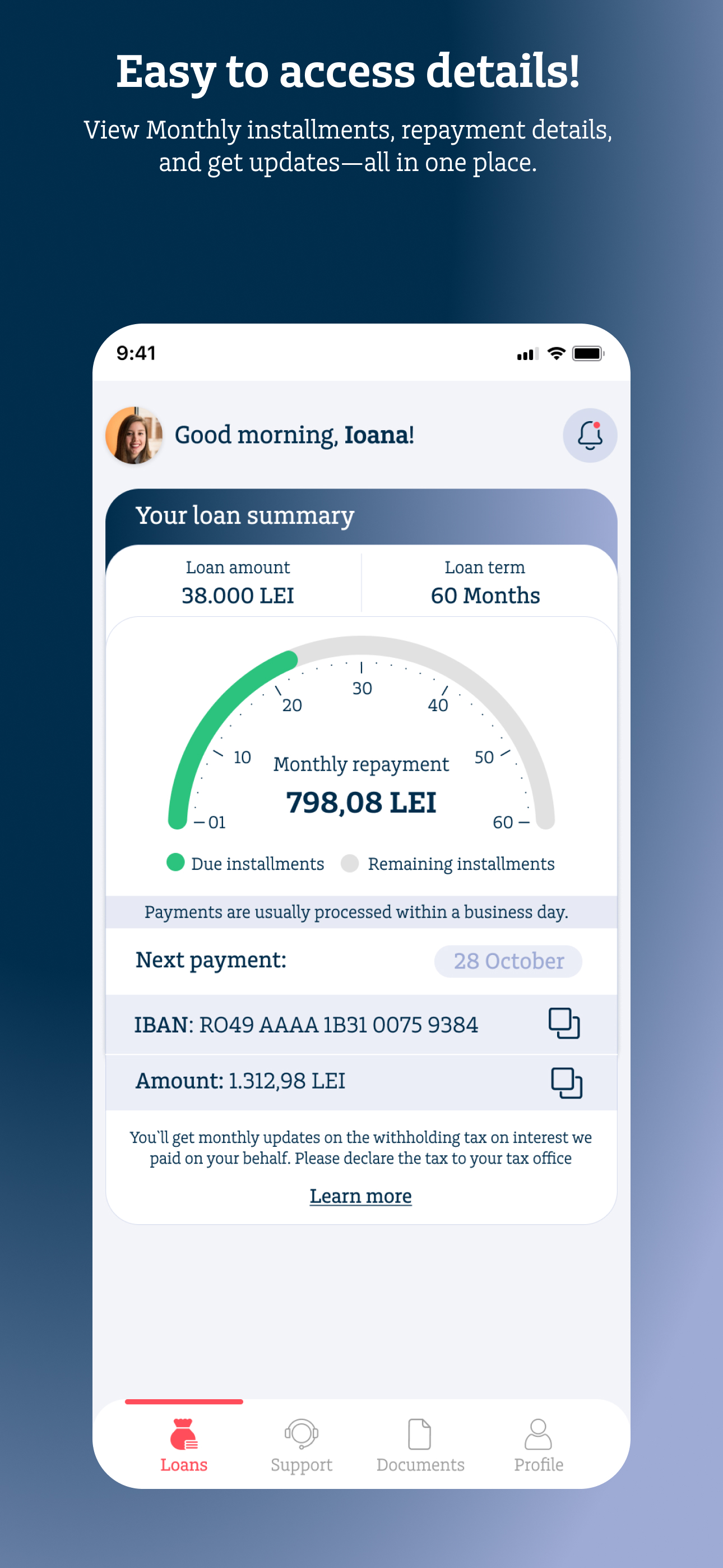This screenshot has height=1568, width=723.
Task: Switch to the Loans tab
Action: 184,1445
